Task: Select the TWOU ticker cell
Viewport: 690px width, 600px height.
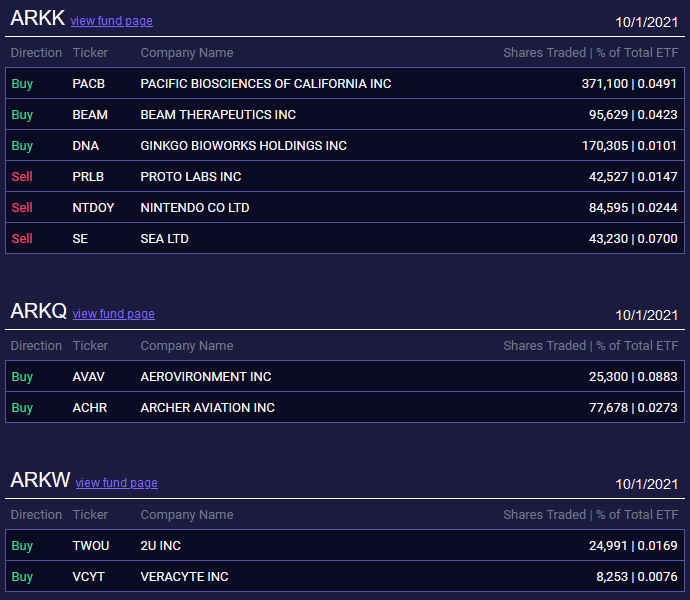Action: click(x=91, y=545)
